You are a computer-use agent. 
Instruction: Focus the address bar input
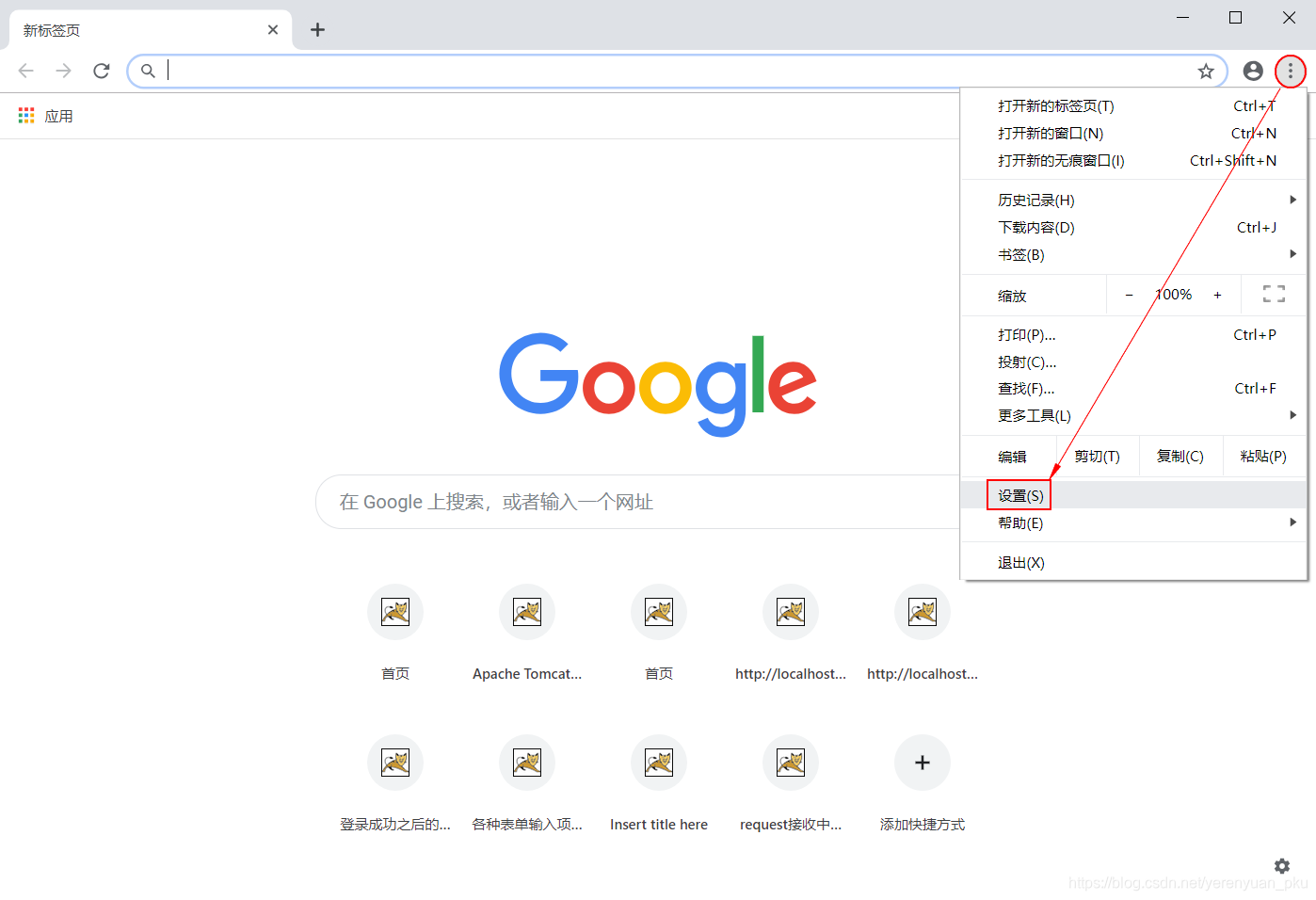point(678,71)
